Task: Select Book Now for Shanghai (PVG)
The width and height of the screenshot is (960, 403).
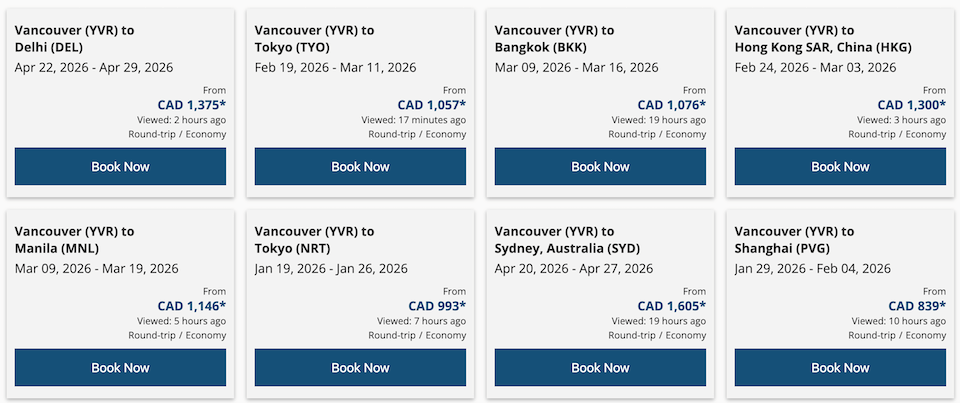Action: coord(840,368)
